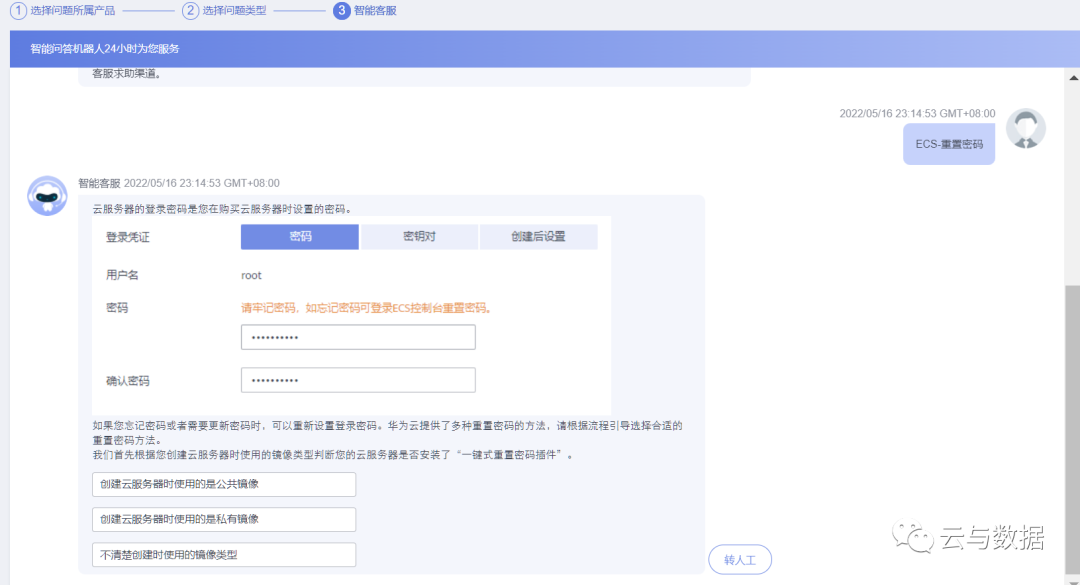Switch to the "密钥对" login credential tab
This screenshot has height=585, width=1080.
click(418, 236)
